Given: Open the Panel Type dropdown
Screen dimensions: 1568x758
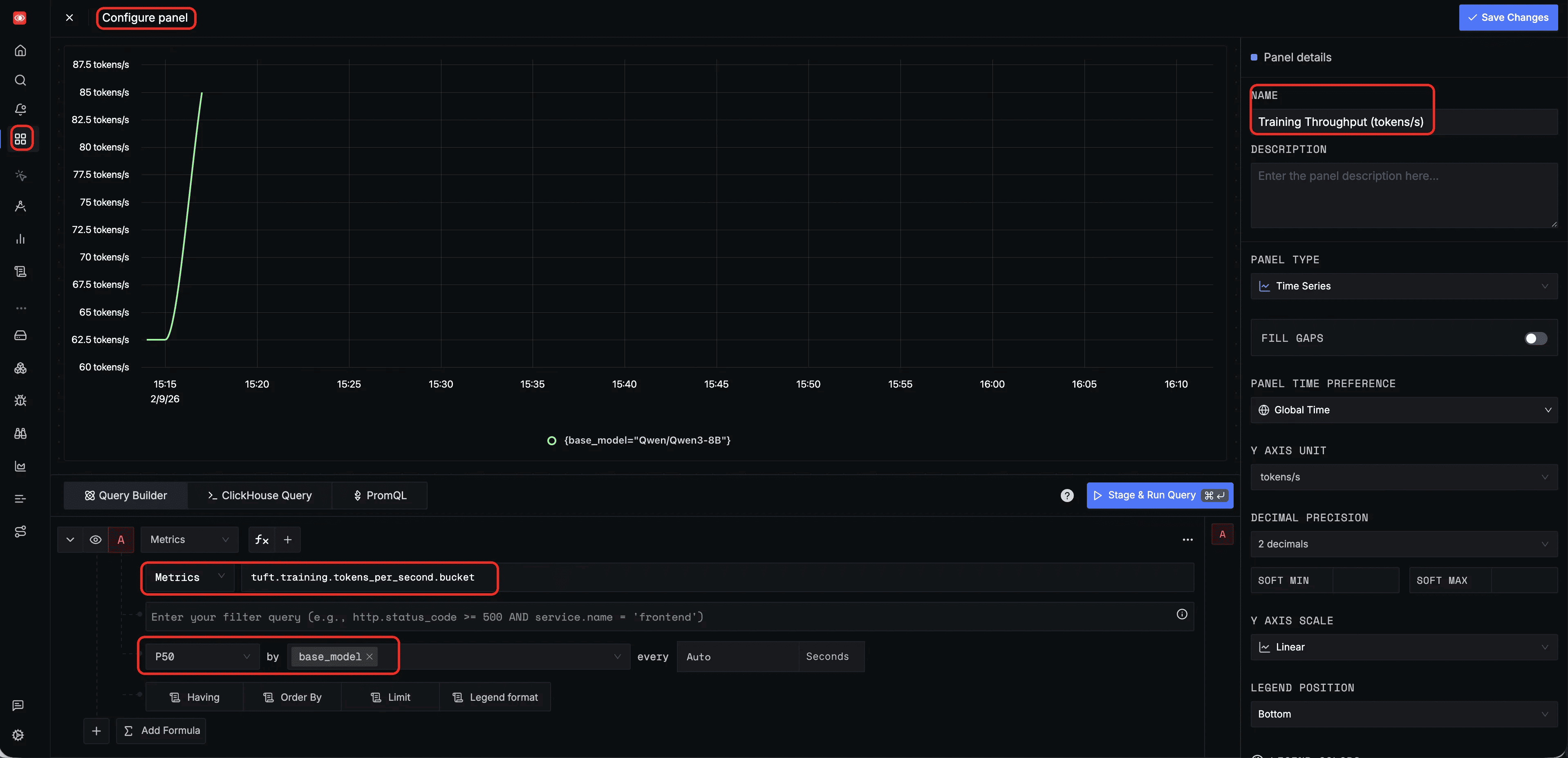Looking at the screenshot, I should point(1403,286).
